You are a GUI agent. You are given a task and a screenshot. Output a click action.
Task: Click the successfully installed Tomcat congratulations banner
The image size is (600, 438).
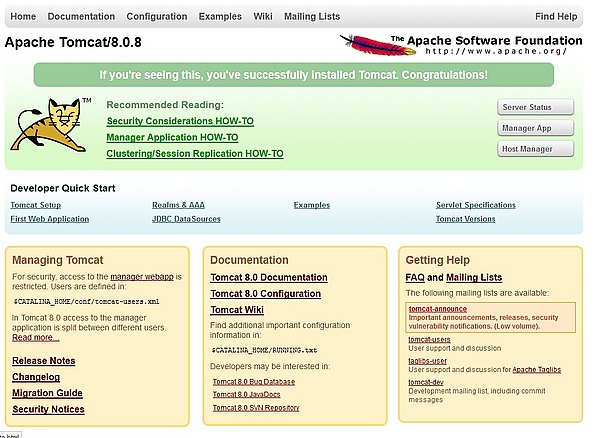294,75
